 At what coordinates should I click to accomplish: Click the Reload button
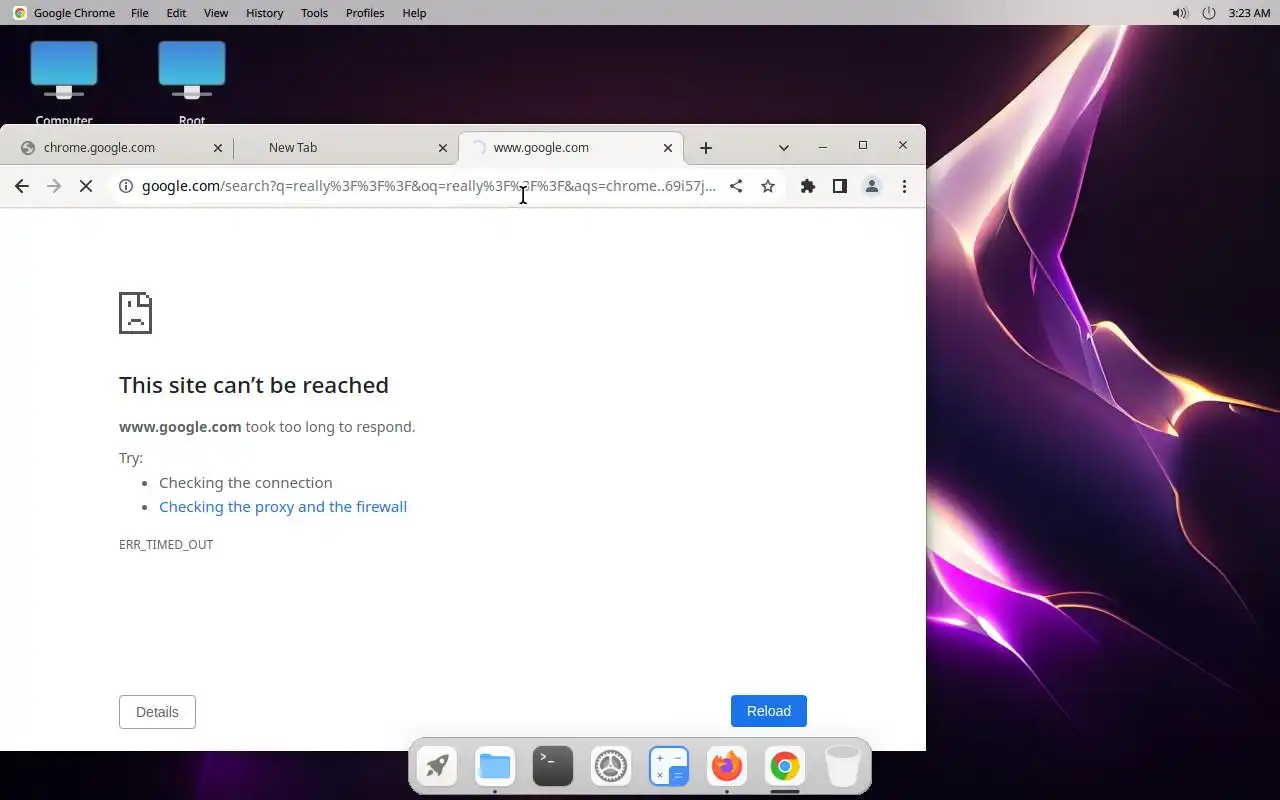tap(769, 711)
